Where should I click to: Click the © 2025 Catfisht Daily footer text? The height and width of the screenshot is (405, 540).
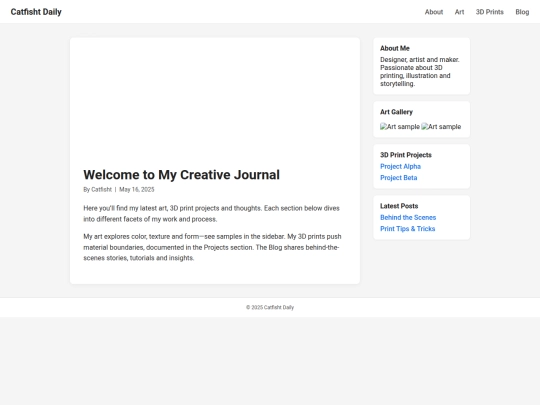[x=270, y=307]
